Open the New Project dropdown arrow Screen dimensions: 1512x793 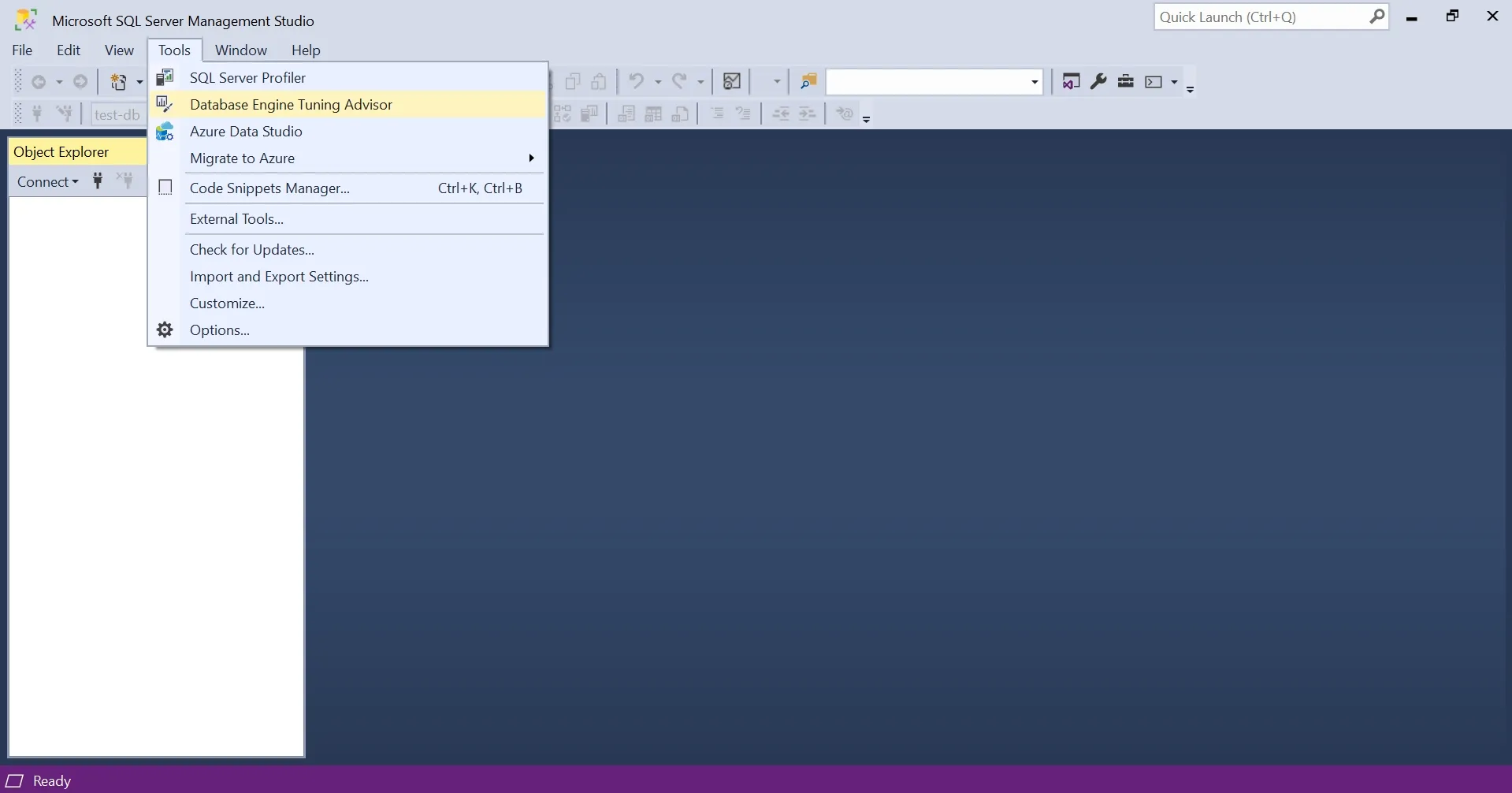tap(139, 81)
